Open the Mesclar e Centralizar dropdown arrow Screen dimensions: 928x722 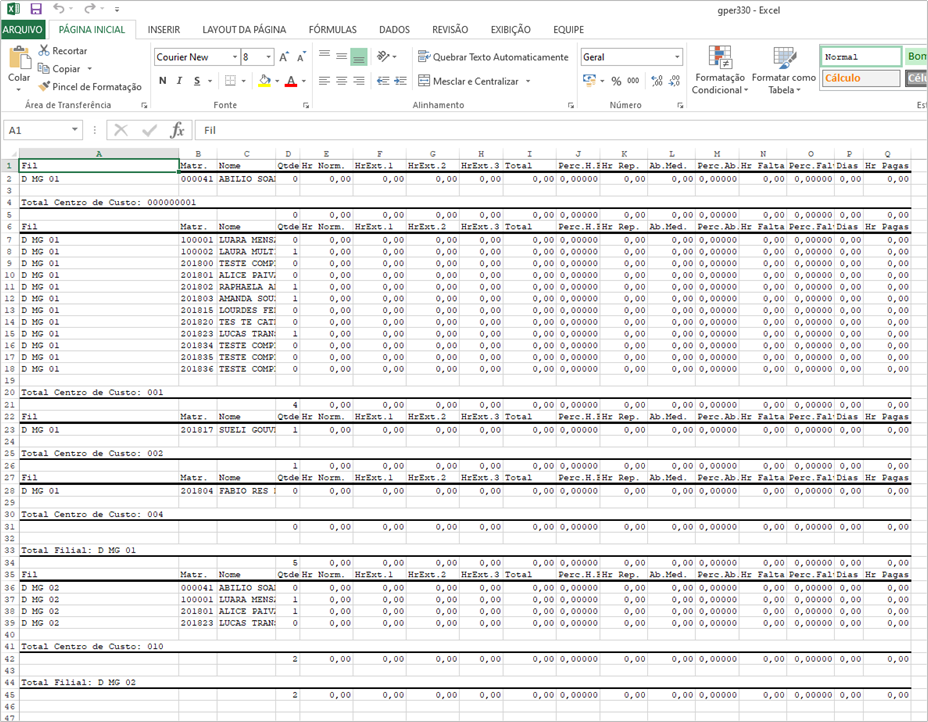click(x=528, y=81)
